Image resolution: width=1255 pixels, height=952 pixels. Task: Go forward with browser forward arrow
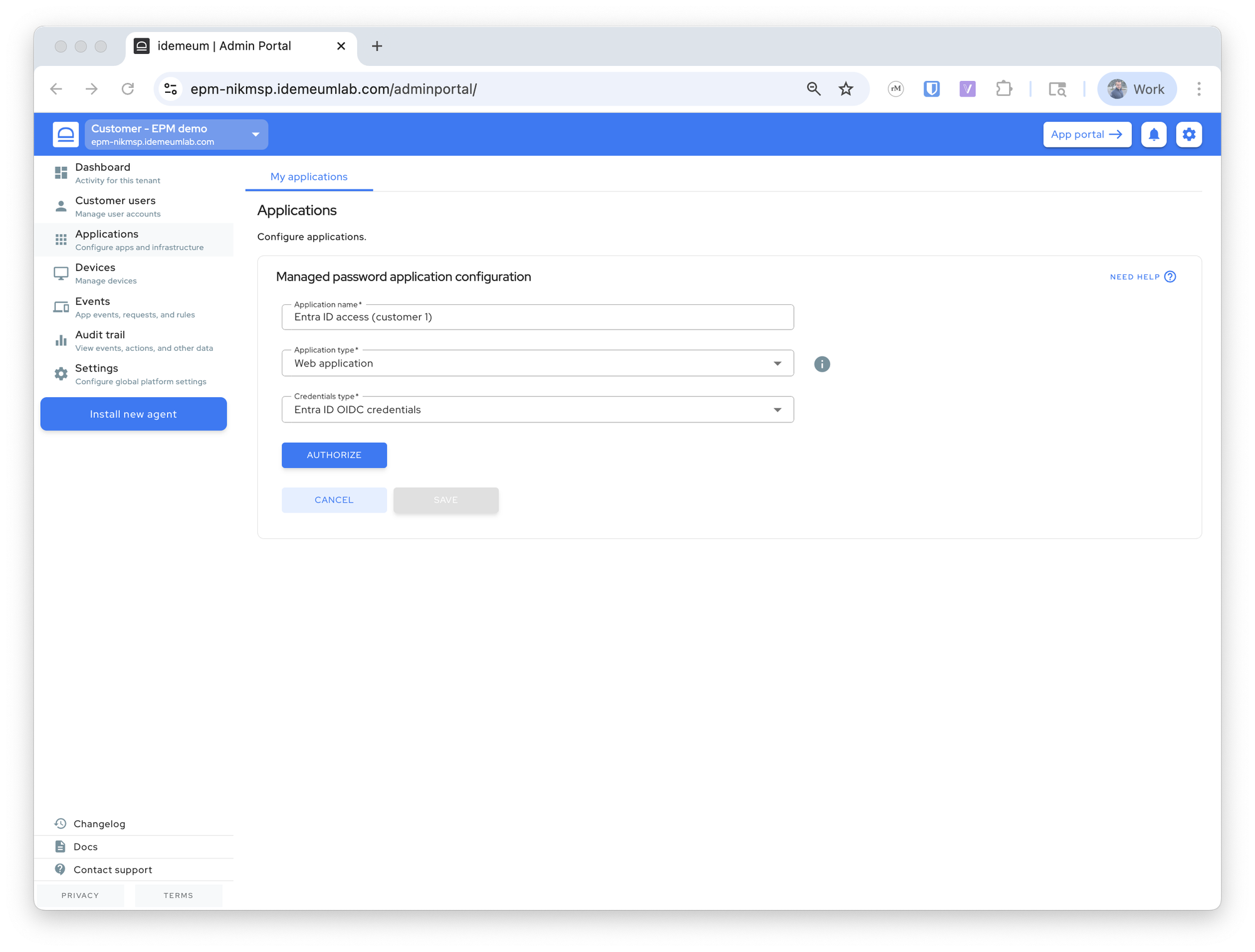tap(92, 89)
